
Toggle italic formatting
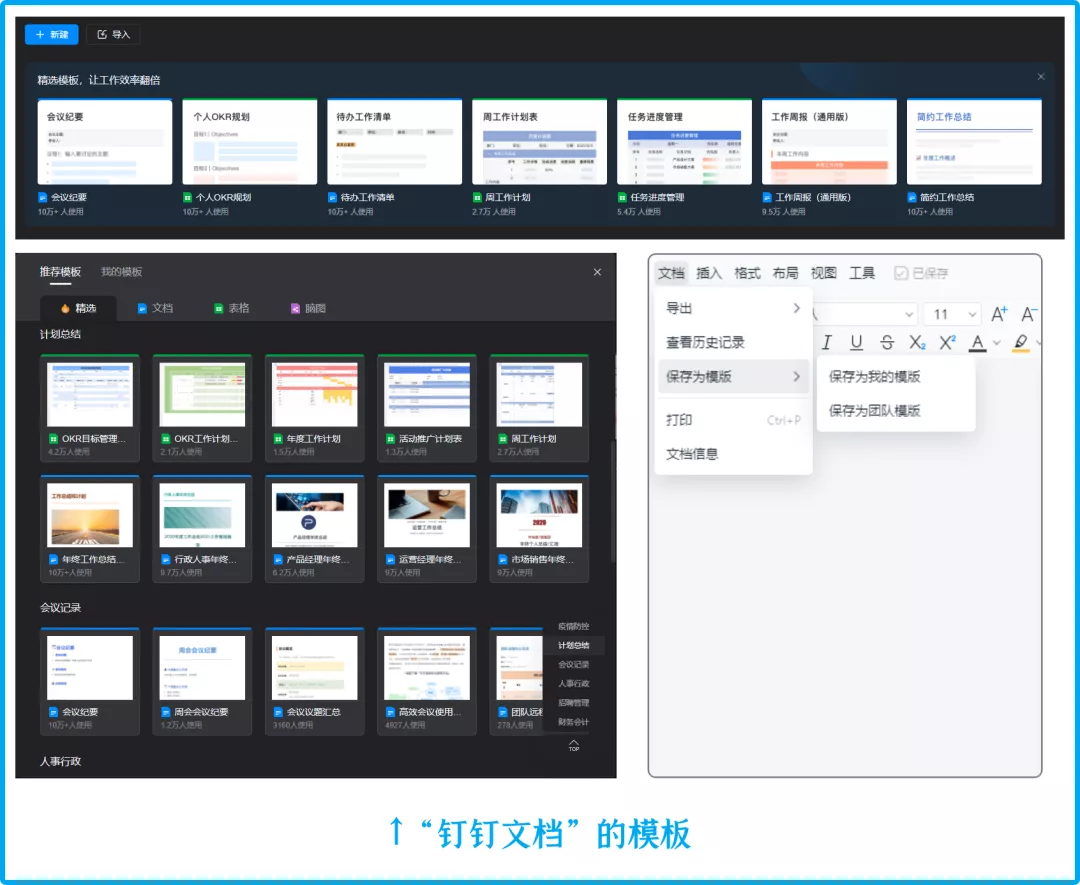[x=827, y=342]
